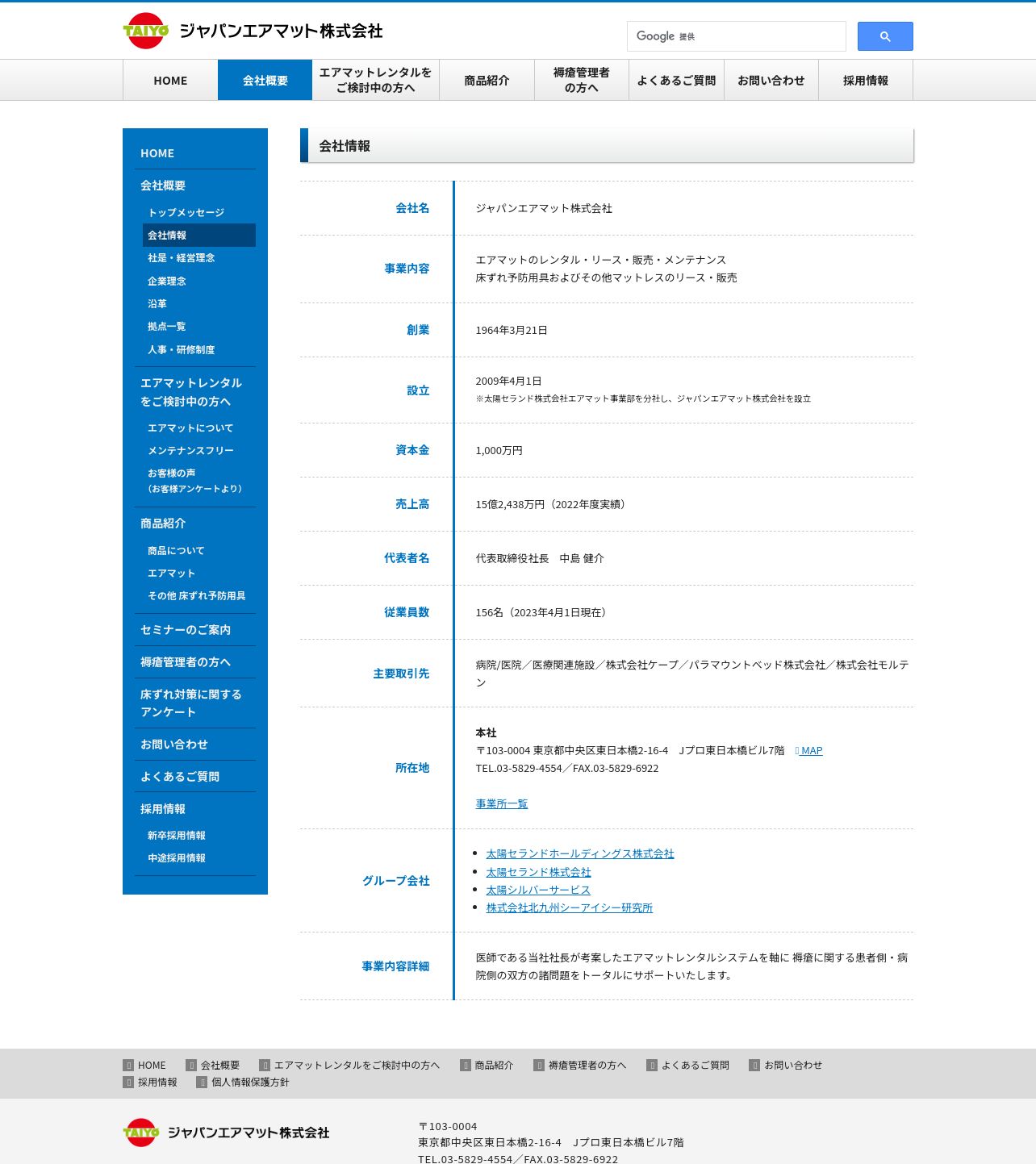
Task: Select 会社情報 in the sidebar
Action: [x=199, y=235]
